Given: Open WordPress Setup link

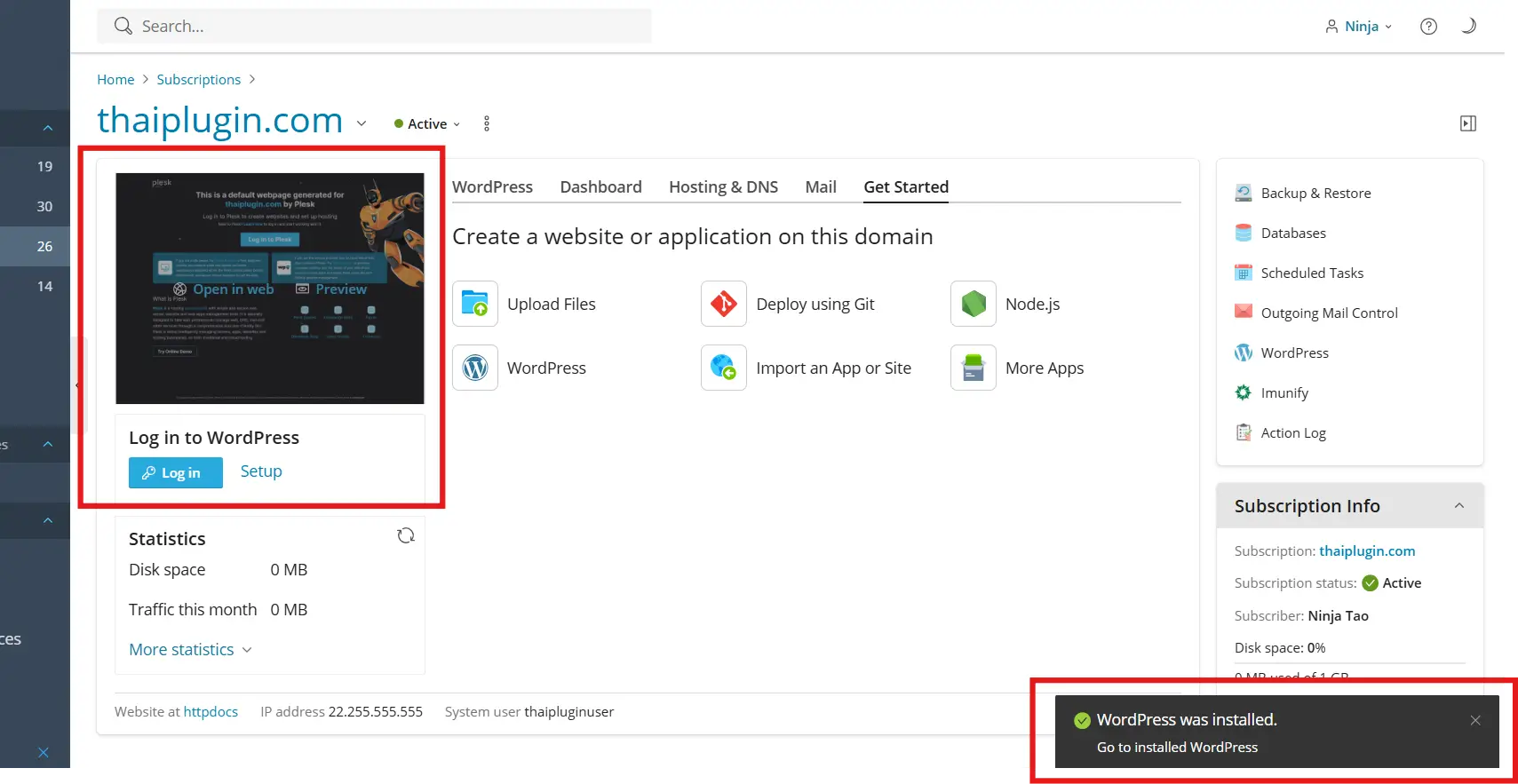Looking at the screenshot, I should (x=261, y=471).
